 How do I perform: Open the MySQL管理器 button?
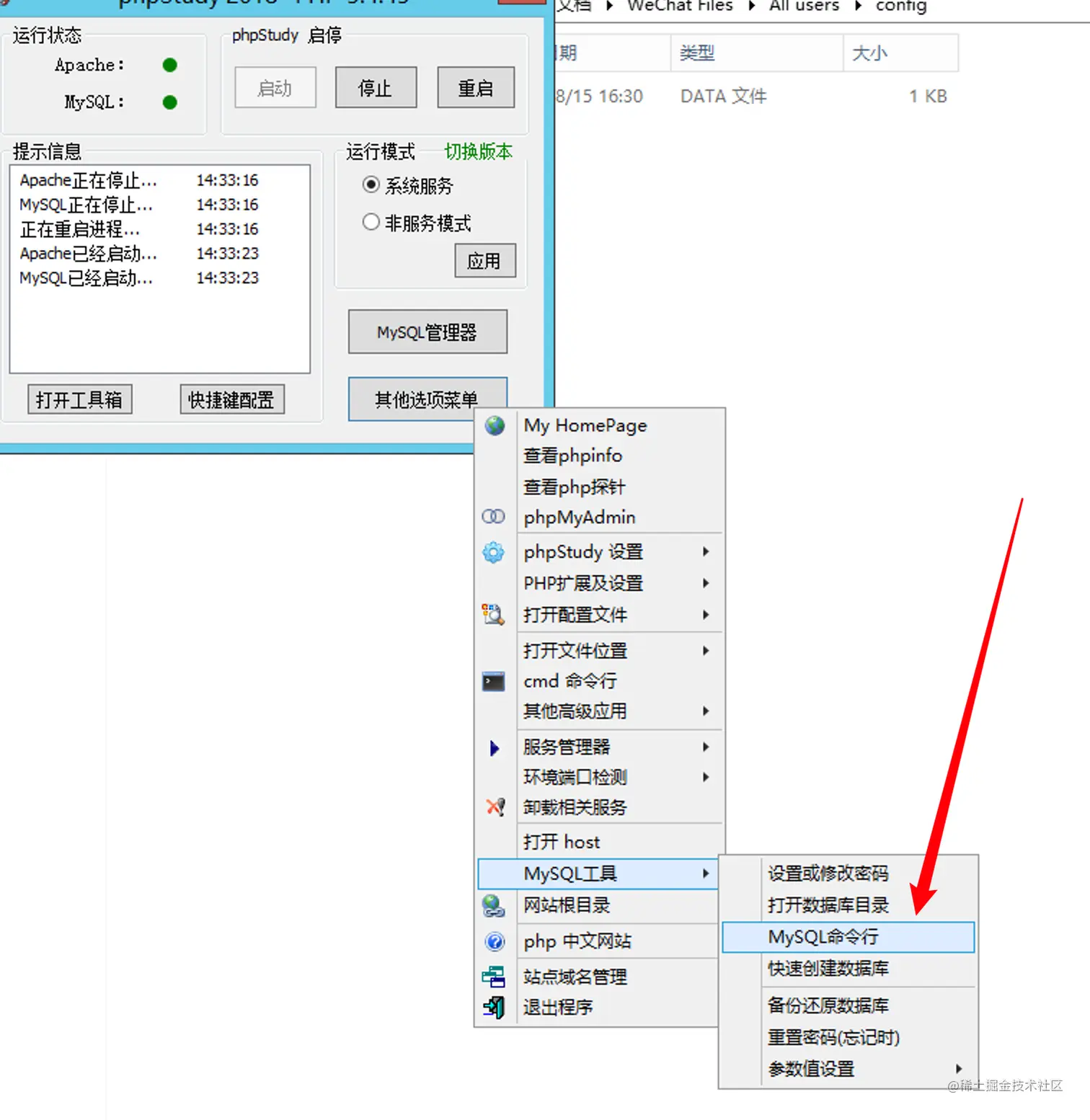[427, 332]
